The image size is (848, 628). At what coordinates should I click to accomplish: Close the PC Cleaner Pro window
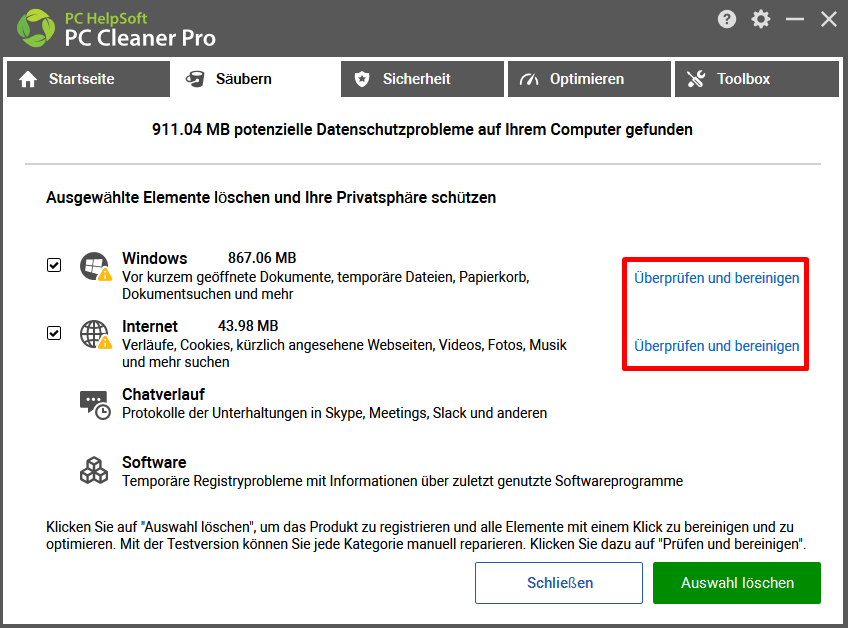coord(829,19)
